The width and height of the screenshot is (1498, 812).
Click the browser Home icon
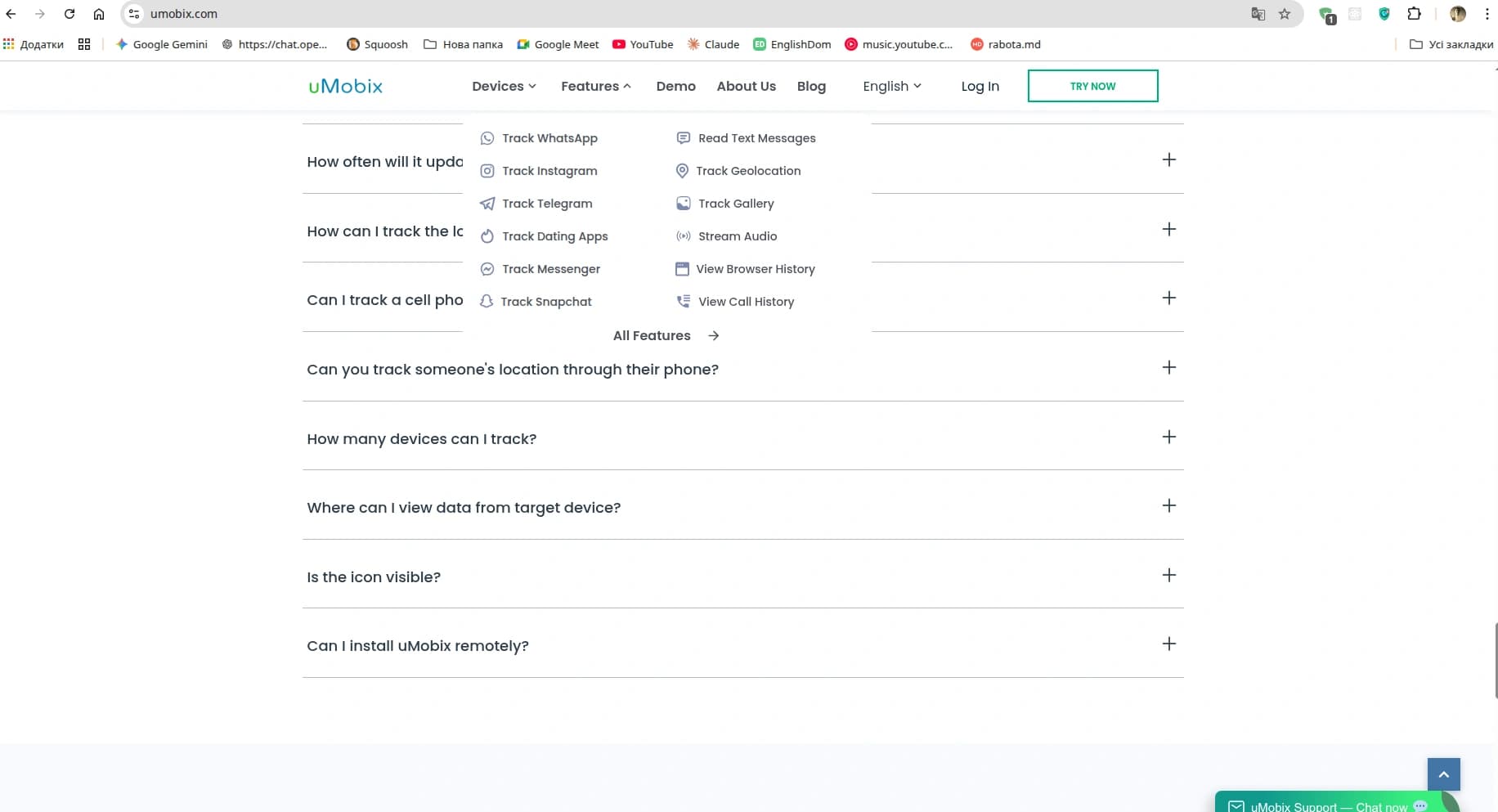click(99, 14)
